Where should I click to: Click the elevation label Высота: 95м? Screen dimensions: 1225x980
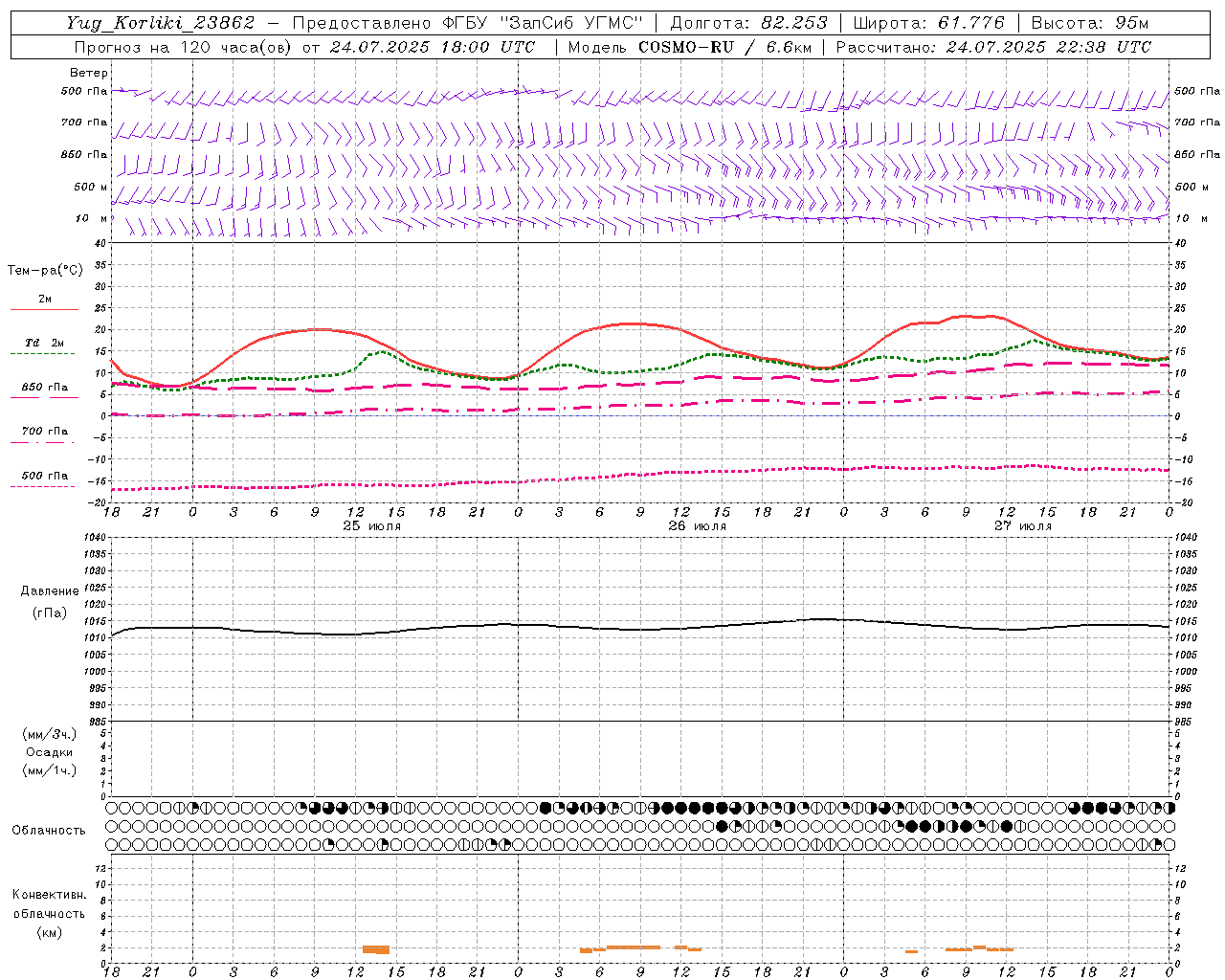coord(1089,23)
